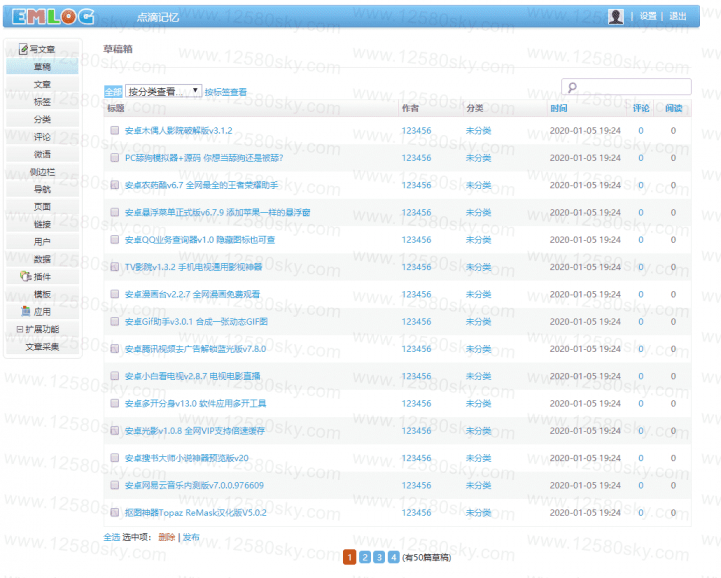
Task: Tick checkbox for 安卓腾讯视频去广告
Action: point(114,349)
